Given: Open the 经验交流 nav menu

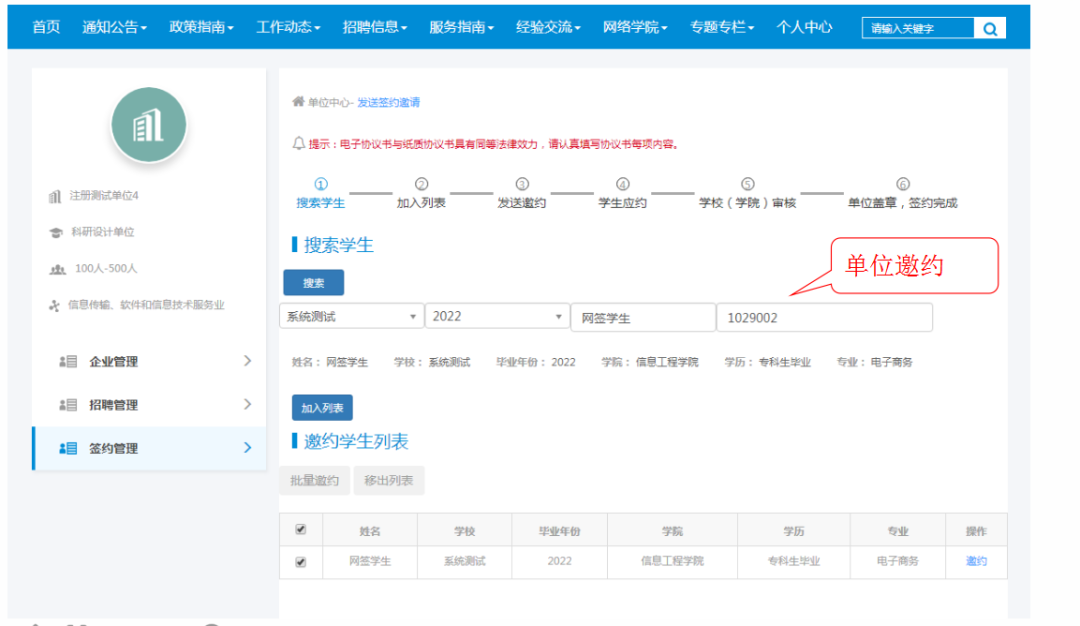Looking at the screenshot, I should coord(548,28).
